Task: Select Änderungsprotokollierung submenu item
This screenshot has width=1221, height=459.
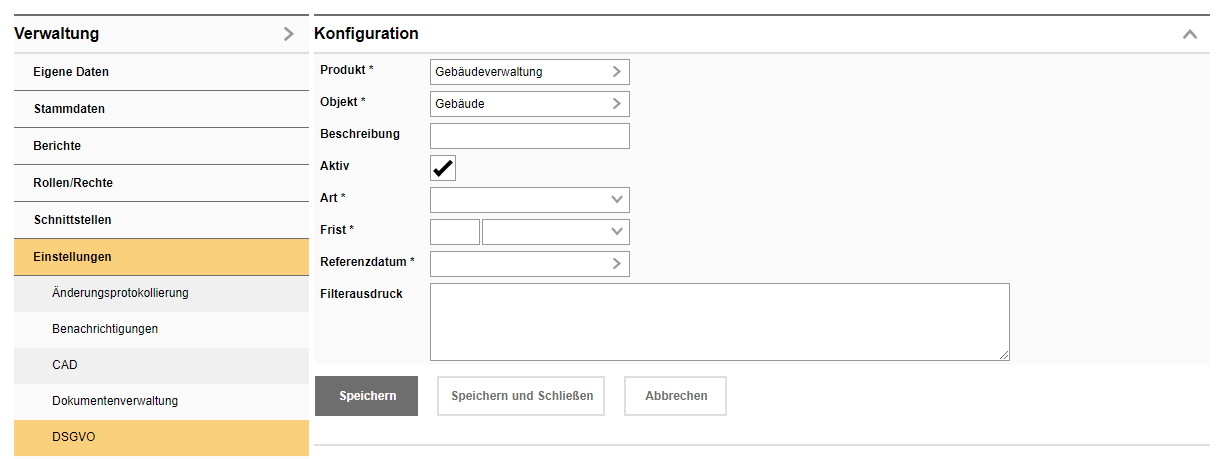Action: [120, 293]
